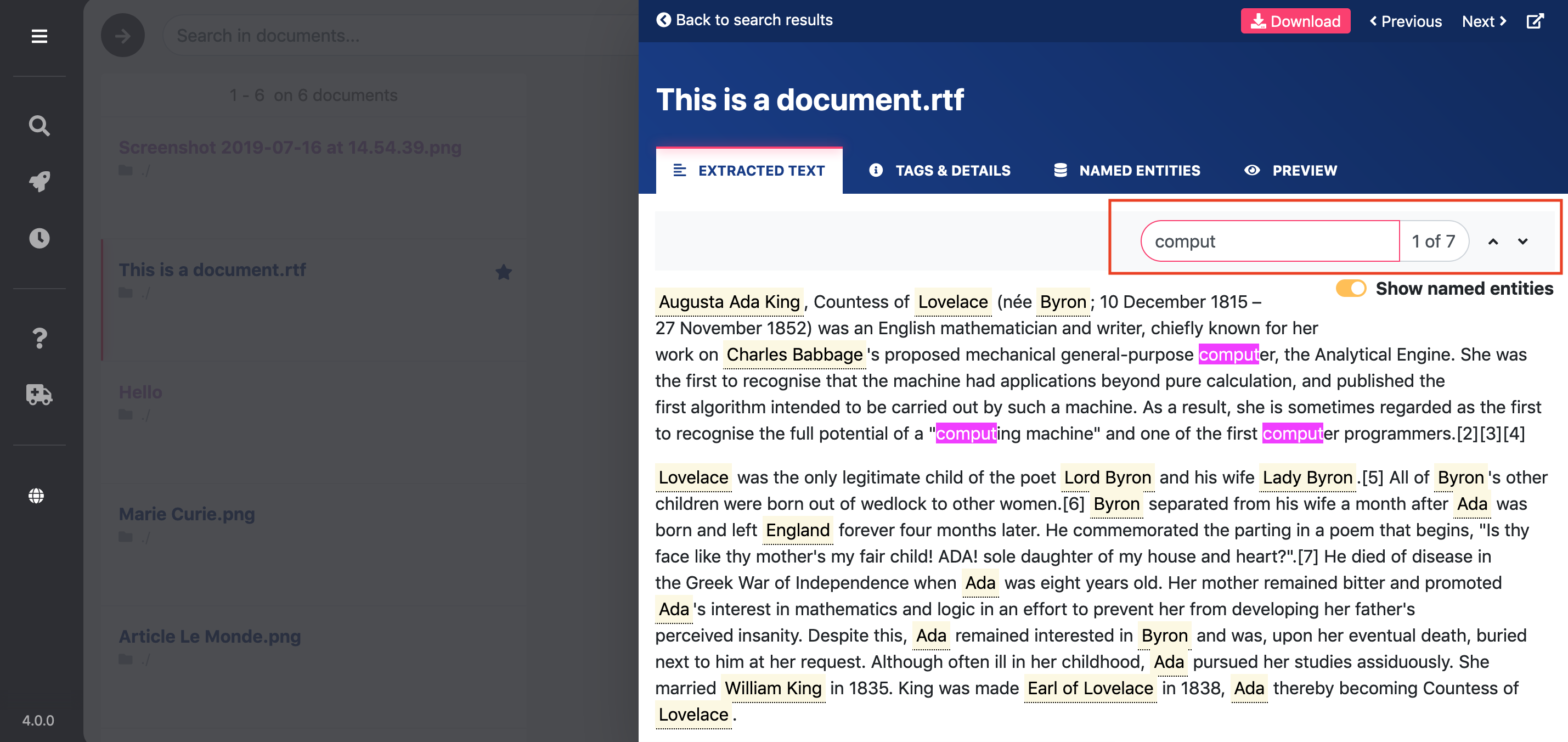Viewport: 1568px width, 742px height.
Task: Open This is a document.rtf result
Action: [x=212, y=269]
